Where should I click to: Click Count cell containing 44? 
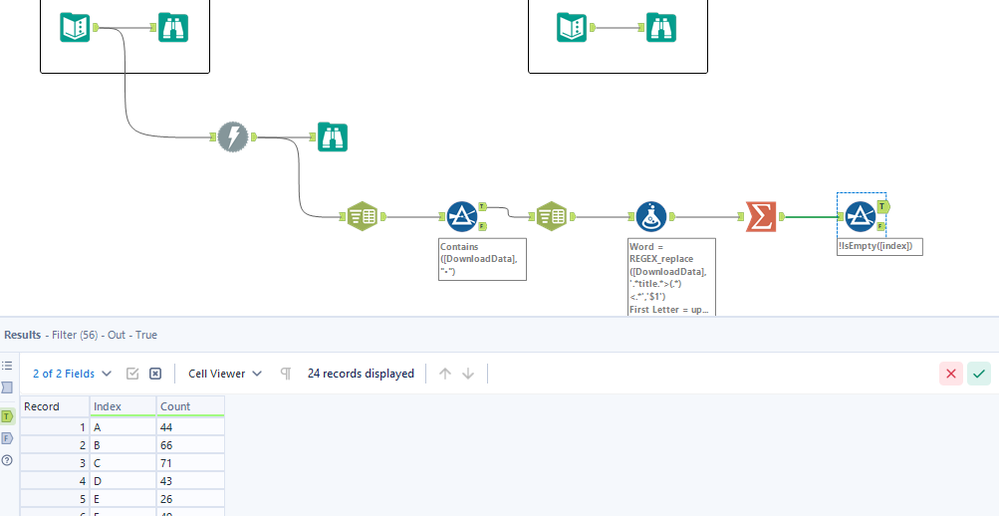190,427
